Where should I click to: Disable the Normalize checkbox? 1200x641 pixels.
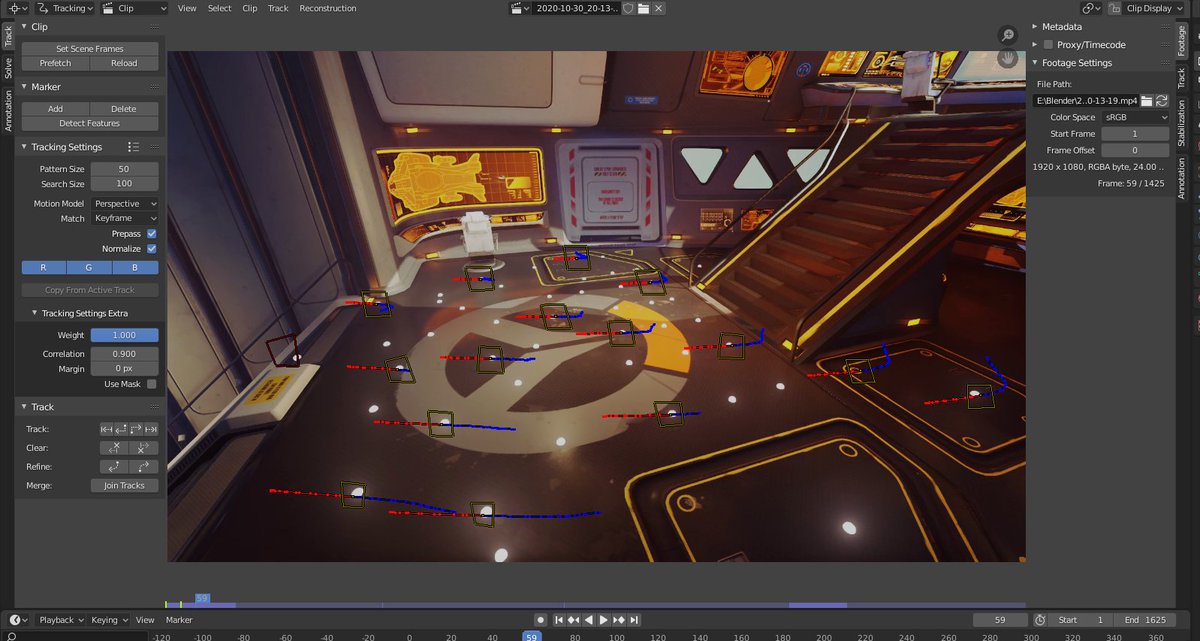[x=152, y=248]
